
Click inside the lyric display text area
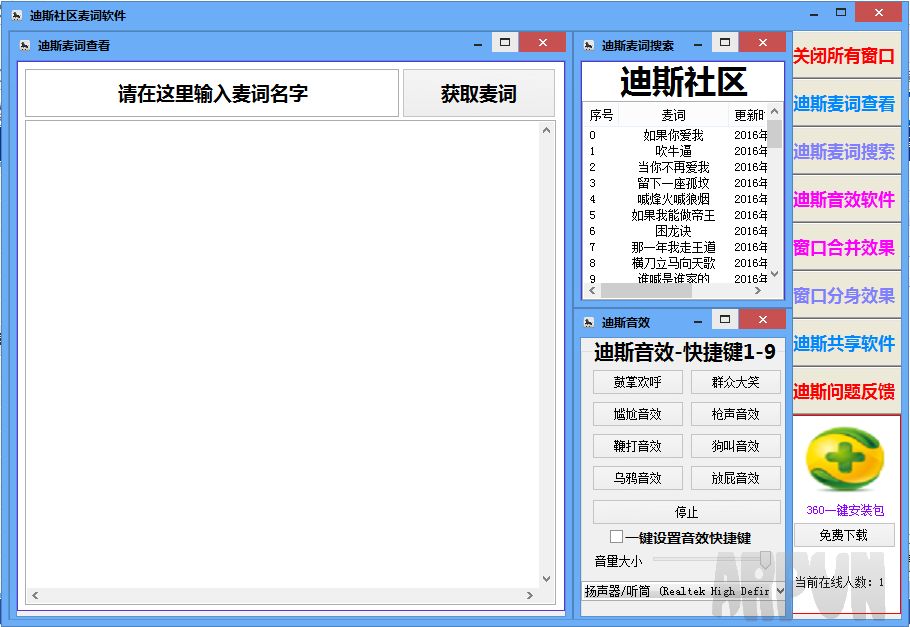click(x=283, y=354)
